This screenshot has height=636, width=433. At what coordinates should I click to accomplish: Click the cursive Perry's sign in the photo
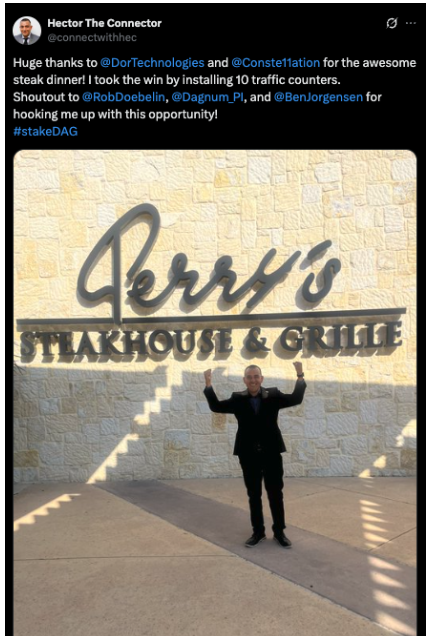pos(209,260)
